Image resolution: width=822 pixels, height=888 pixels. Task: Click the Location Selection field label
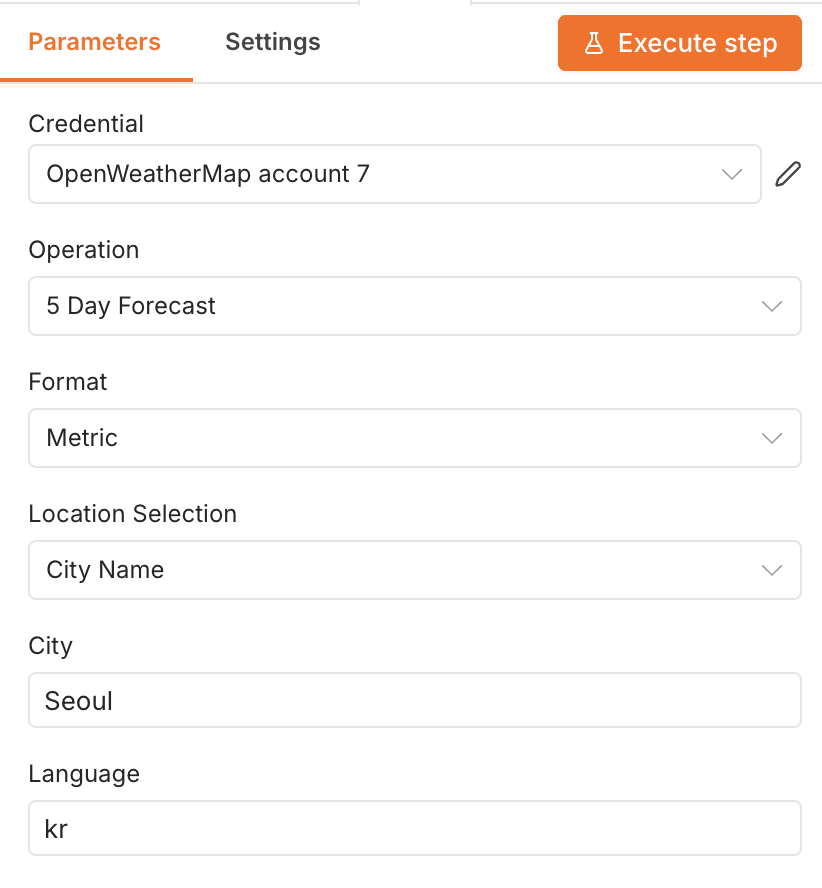point(133,514)
